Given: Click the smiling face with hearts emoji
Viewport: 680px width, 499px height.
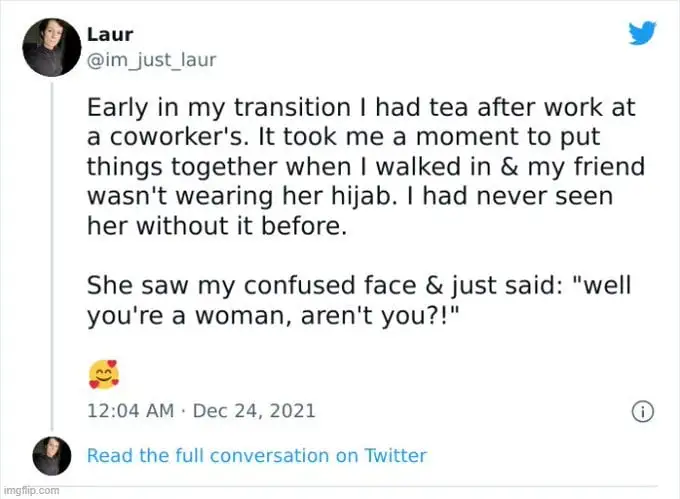Looking at the screenshot, I should 103,374.
